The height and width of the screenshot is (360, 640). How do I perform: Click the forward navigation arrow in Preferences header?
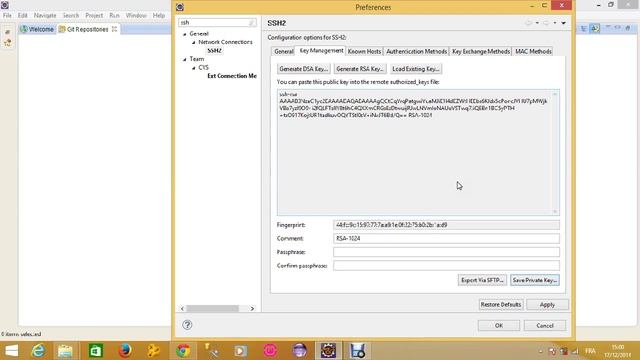tap(546, 23)
